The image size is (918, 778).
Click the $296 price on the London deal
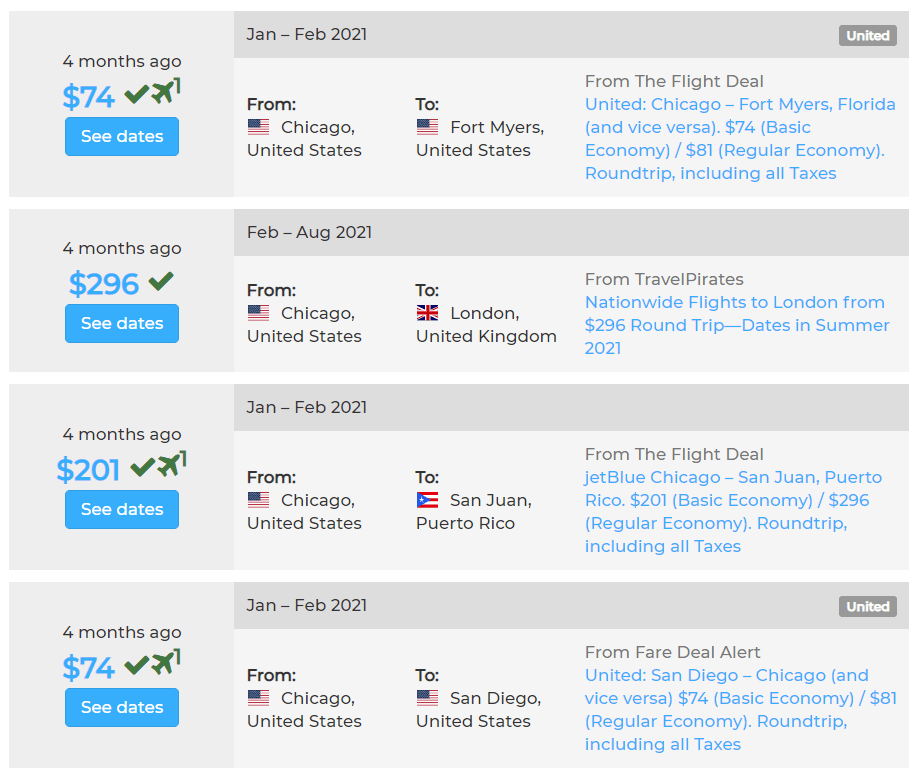click(104, 284)
